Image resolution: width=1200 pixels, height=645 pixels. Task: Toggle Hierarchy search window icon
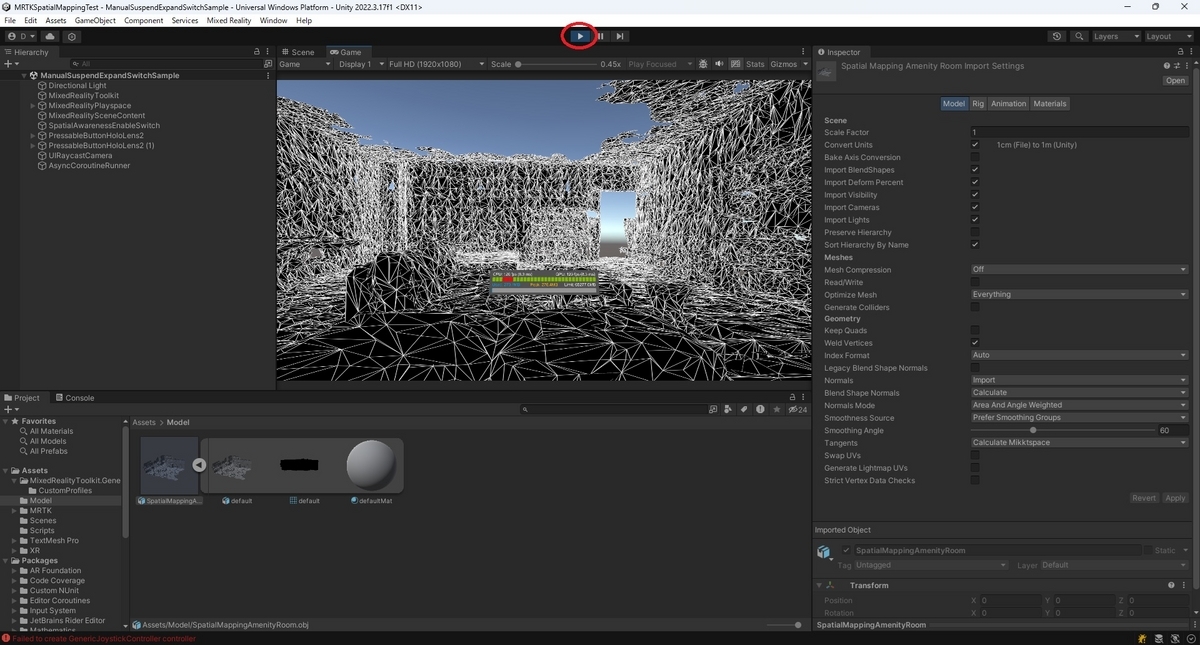point(267,64)
